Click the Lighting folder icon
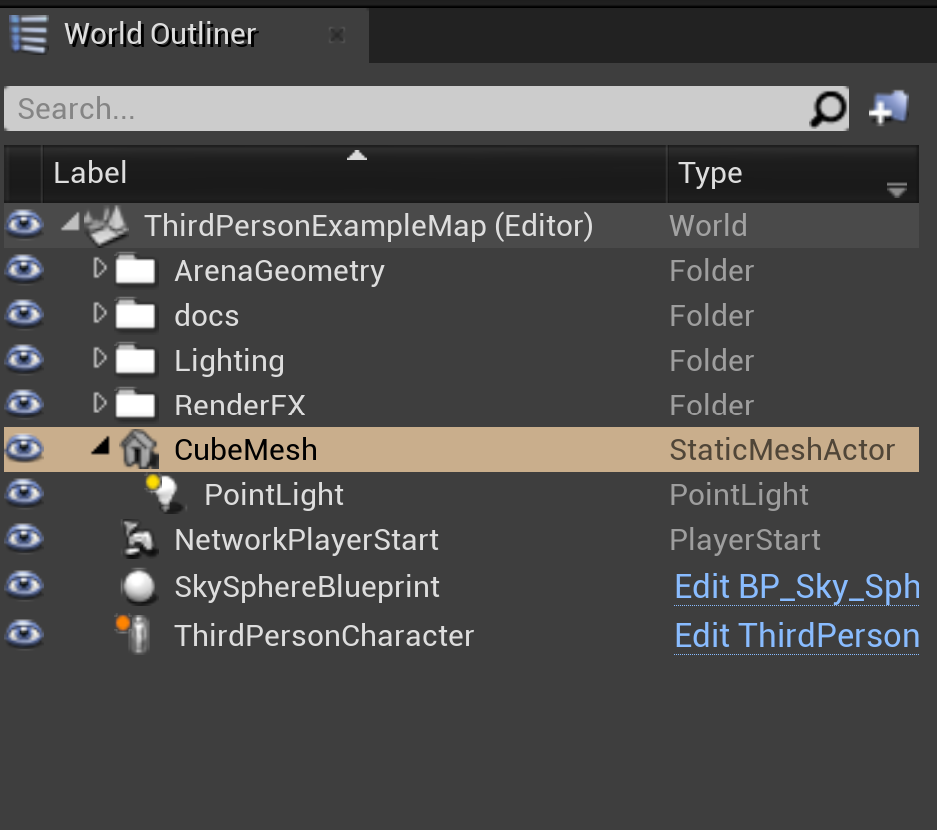Screen dimensions: 937x830 (136, 360)
